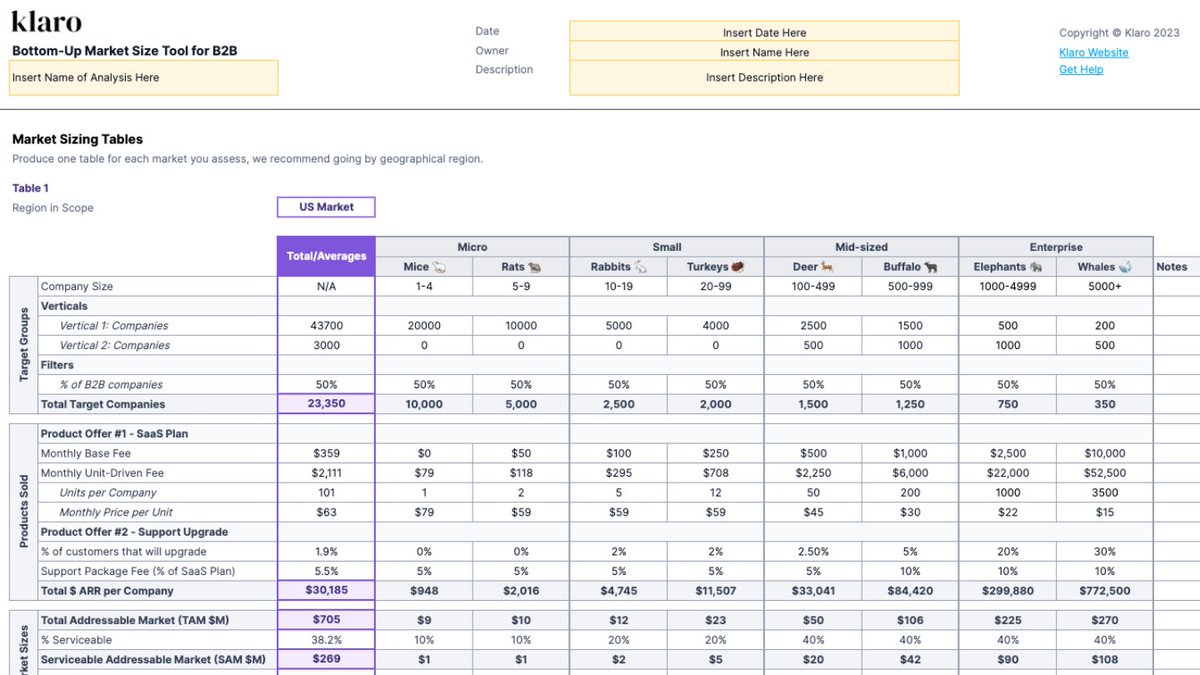The height and width of the screenshot is (675, 1200).
Task: Select the Total $ ARR per Company label
Action: coord(107,591)
